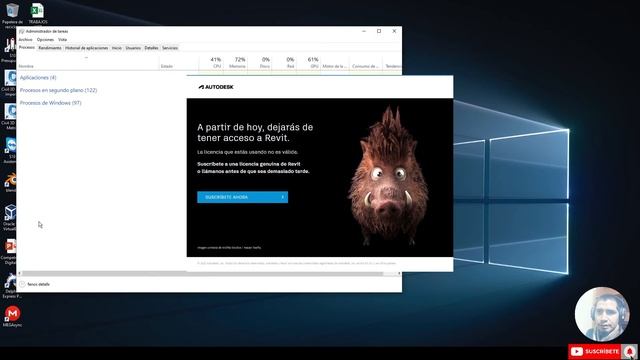
Task: Open the Vista menu in Task Manager
Action: tap(62, 40)
